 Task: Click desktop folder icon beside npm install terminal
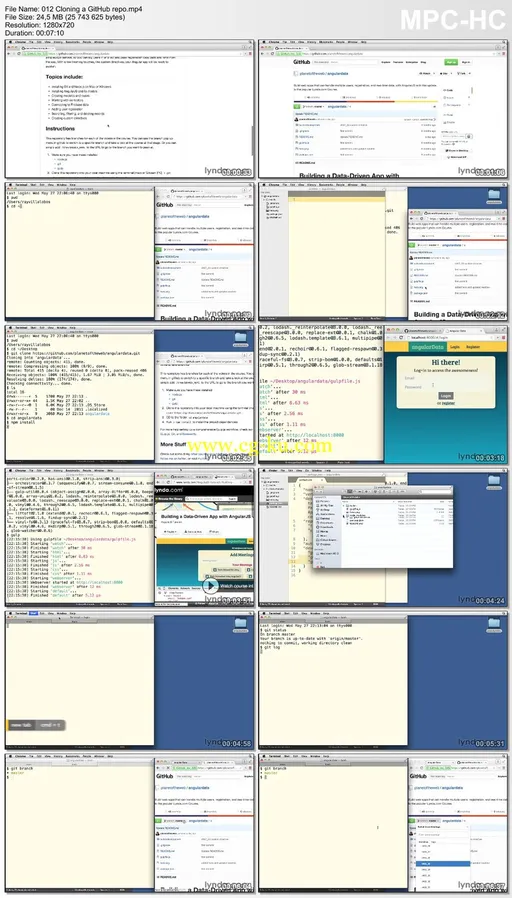[241, 339]
